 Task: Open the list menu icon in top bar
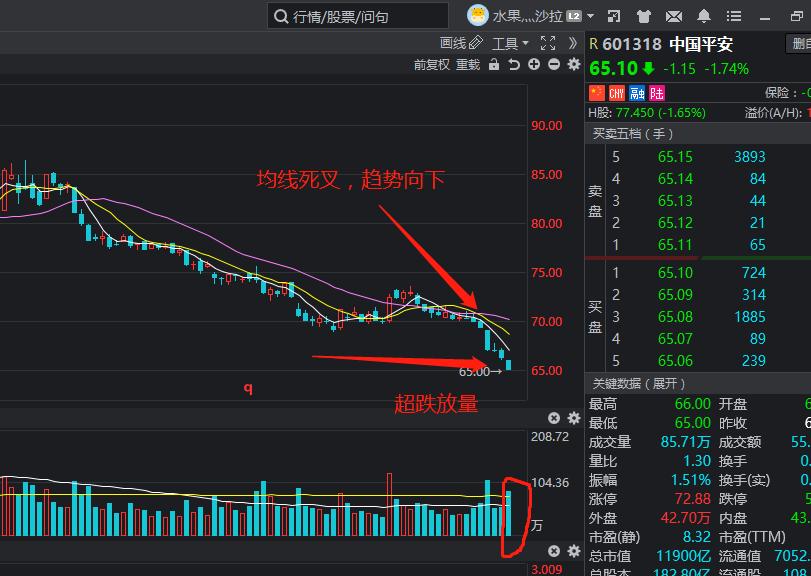(734, 15)
